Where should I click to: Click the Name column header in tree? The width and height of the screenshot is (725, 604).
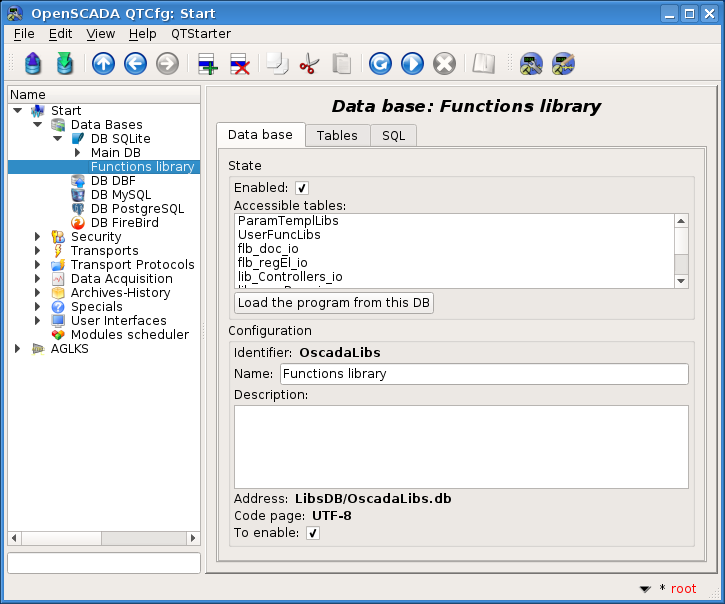[x=104, y=95]
